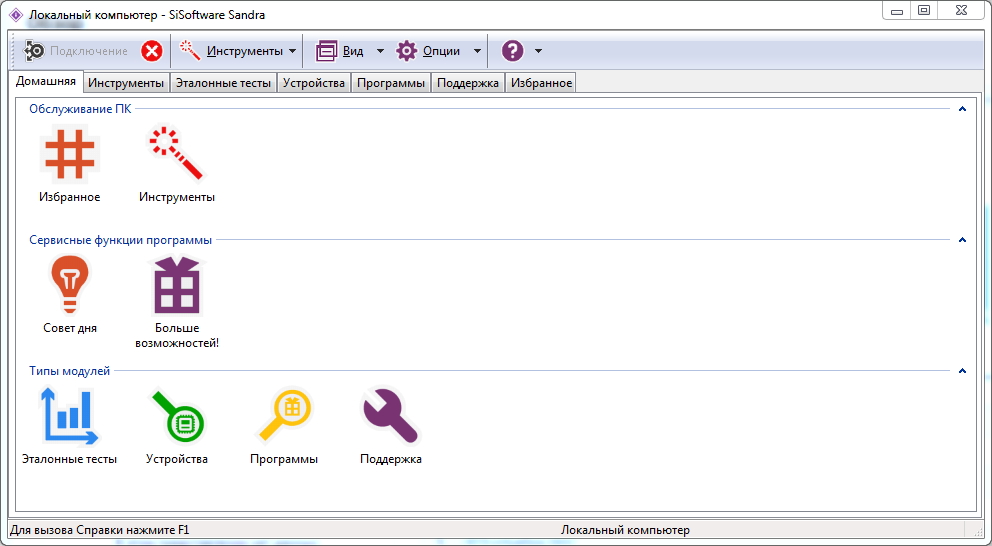Expand the Инструменты toolbar dropdown arrow

tap(292, 51)
